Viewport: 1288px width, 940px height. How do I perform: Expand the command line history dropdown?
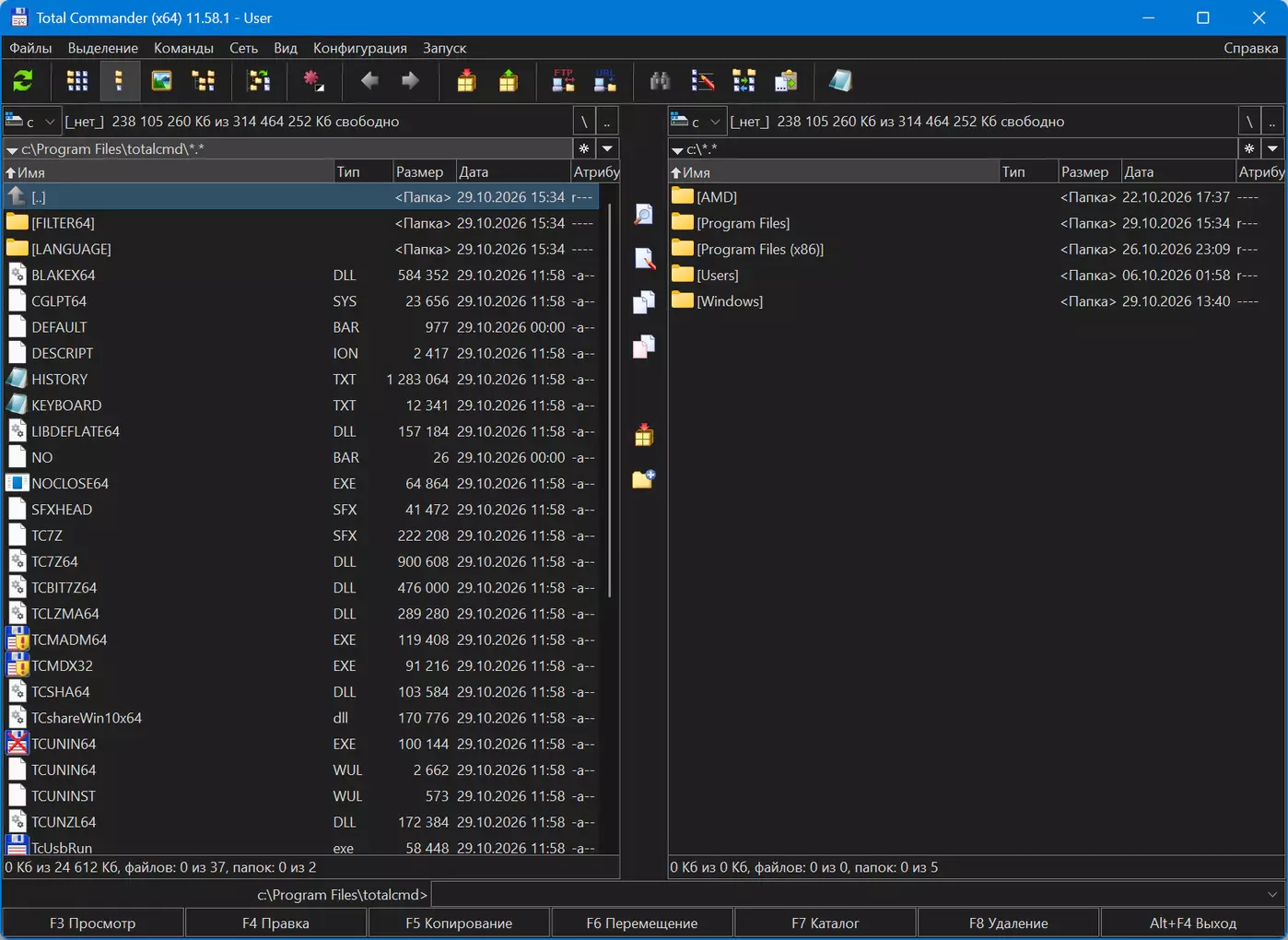click(x=1272, y=895)
